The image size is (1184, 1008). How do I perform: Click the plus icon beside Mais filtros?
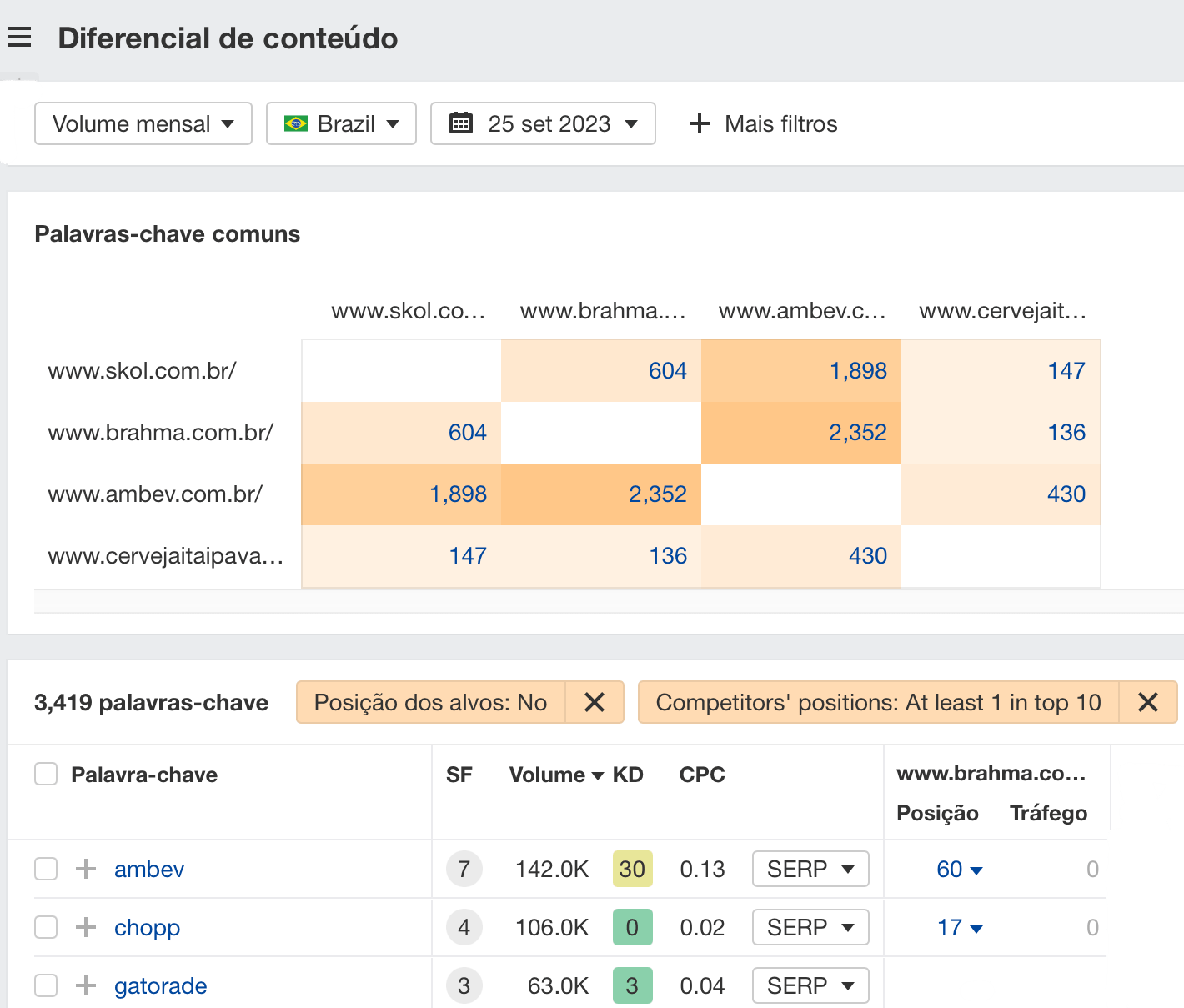pos(699,124)
